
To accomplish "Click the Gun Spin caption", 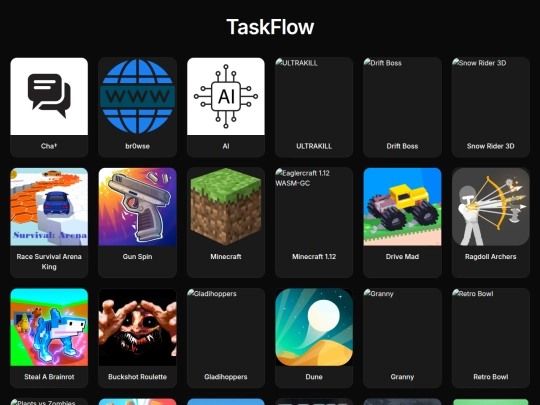I will click(137, 257).
